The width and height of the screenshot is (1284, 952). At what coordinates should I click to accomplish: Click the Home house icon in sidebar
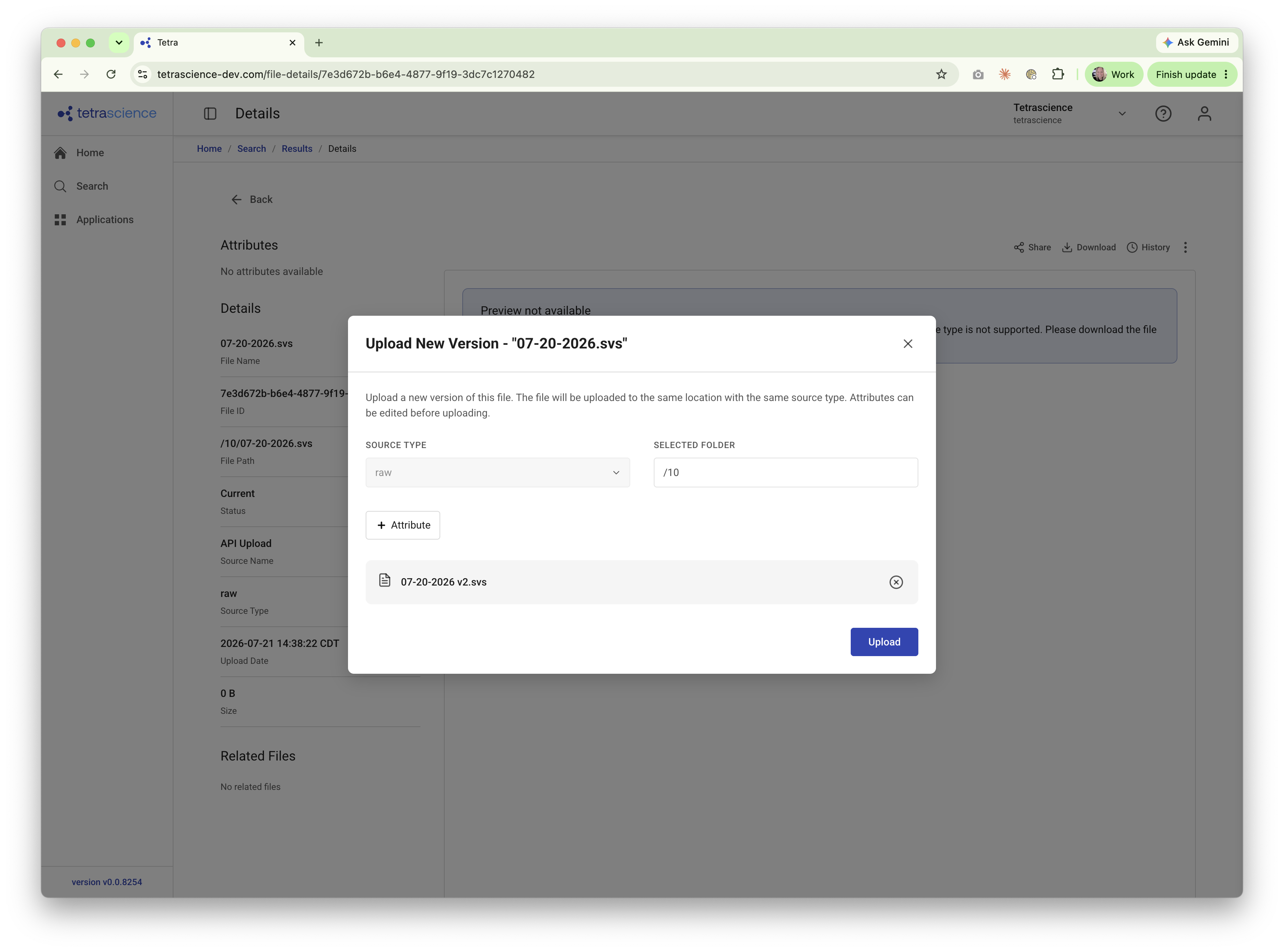(60, 153)
